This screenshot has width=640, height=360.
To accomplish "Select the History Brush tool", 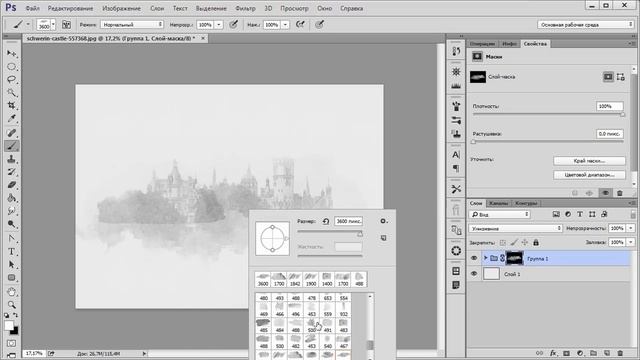I will click(x=11, y=172).
